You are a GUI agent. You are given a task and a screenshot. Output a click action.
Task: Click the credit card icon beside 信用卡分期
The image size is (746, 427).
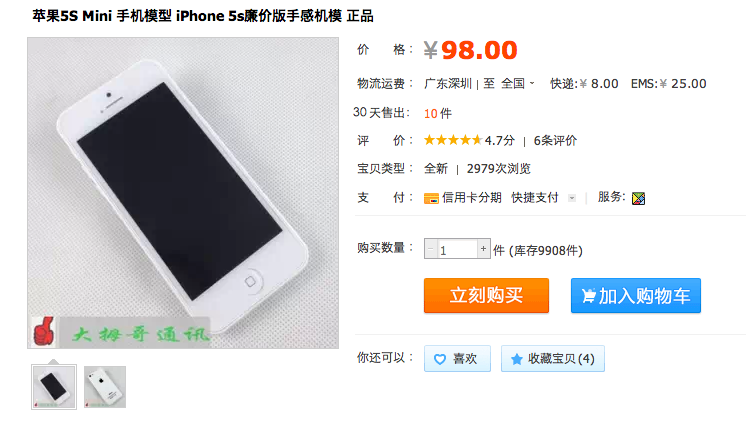431,198
